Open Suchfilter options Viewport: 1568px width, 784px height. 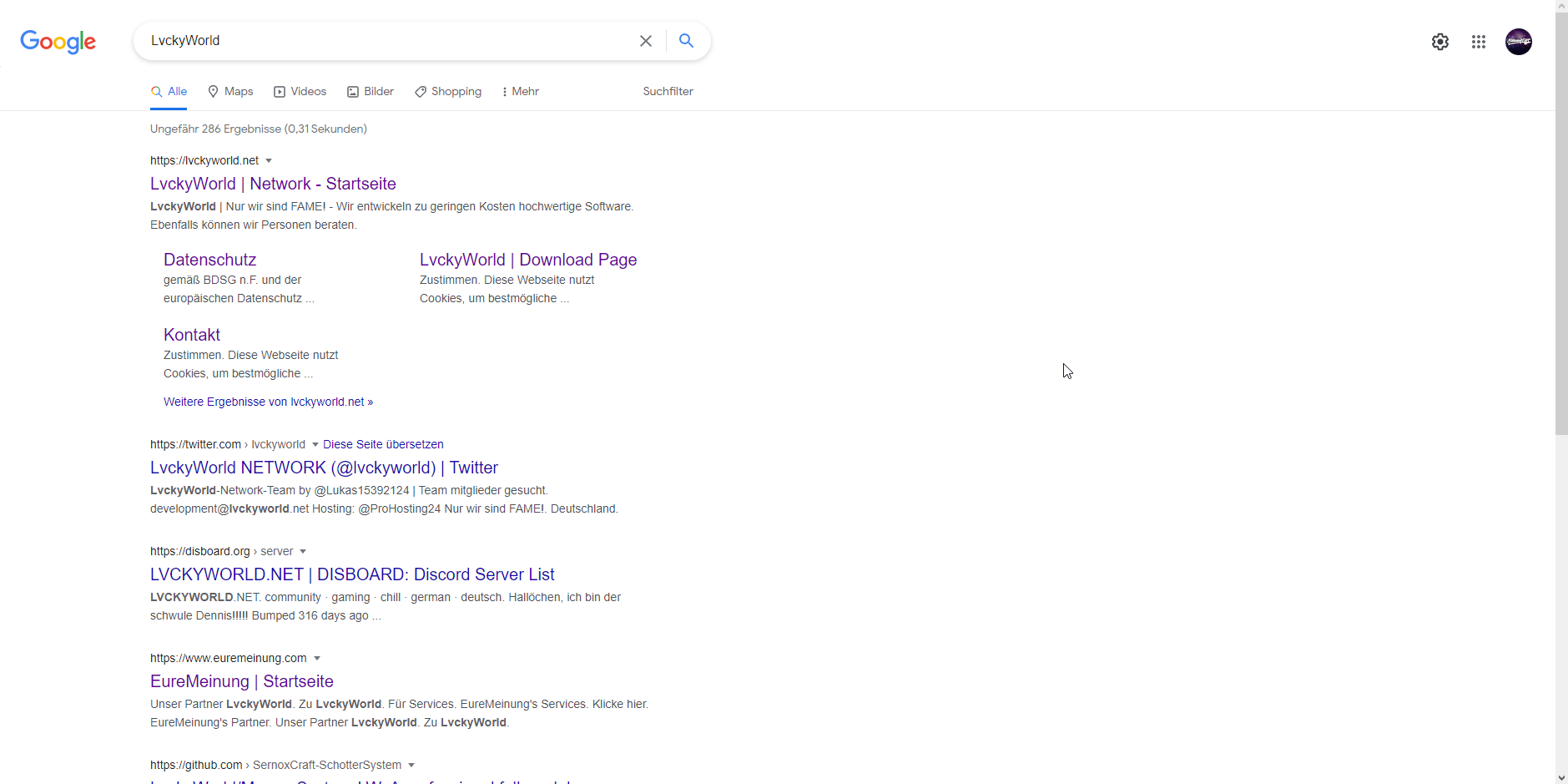(668, 92)
